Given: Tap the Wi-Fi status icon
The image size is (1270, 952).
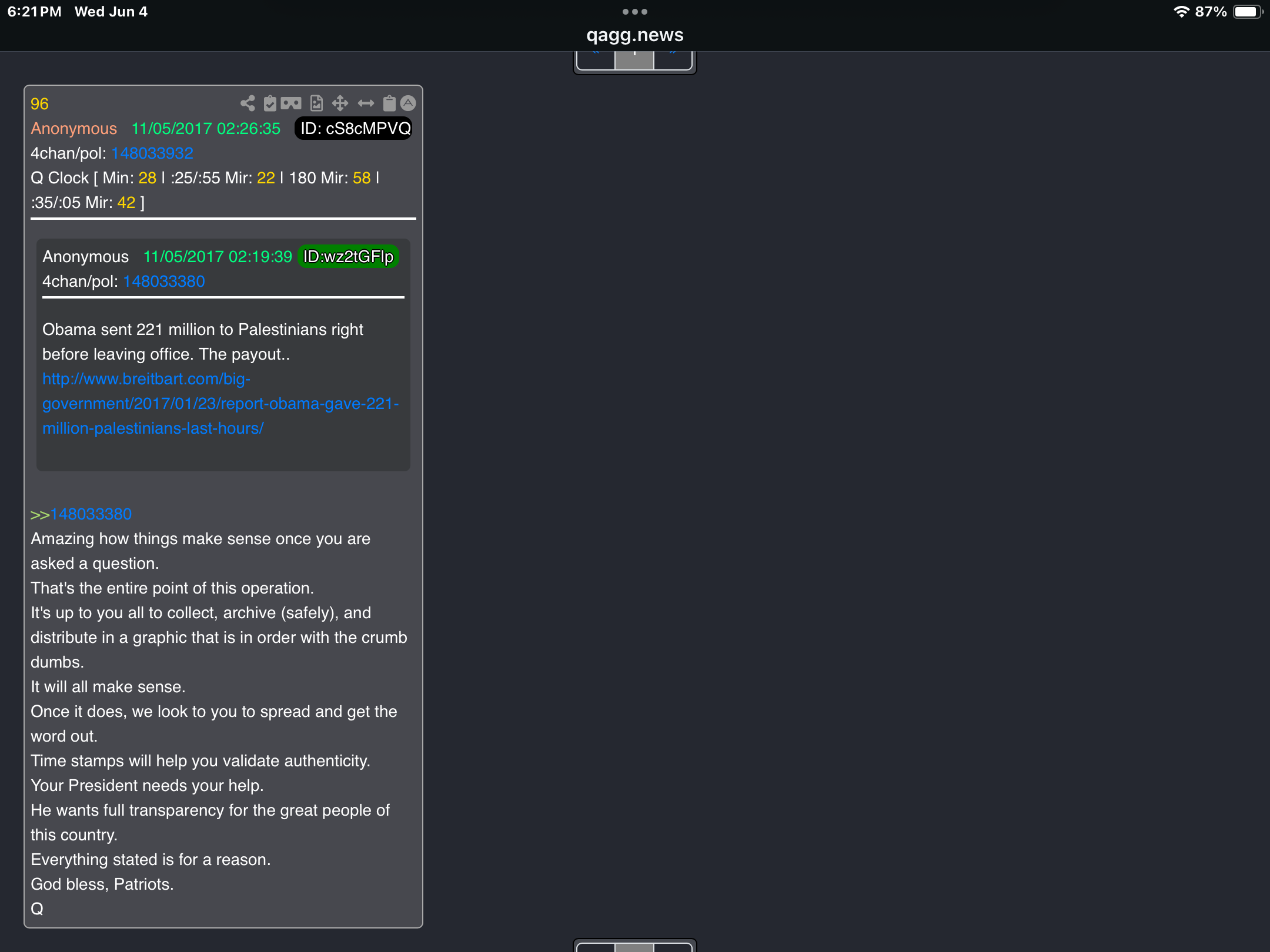Looking at the screenshot, I should (x=1181, y=12).
